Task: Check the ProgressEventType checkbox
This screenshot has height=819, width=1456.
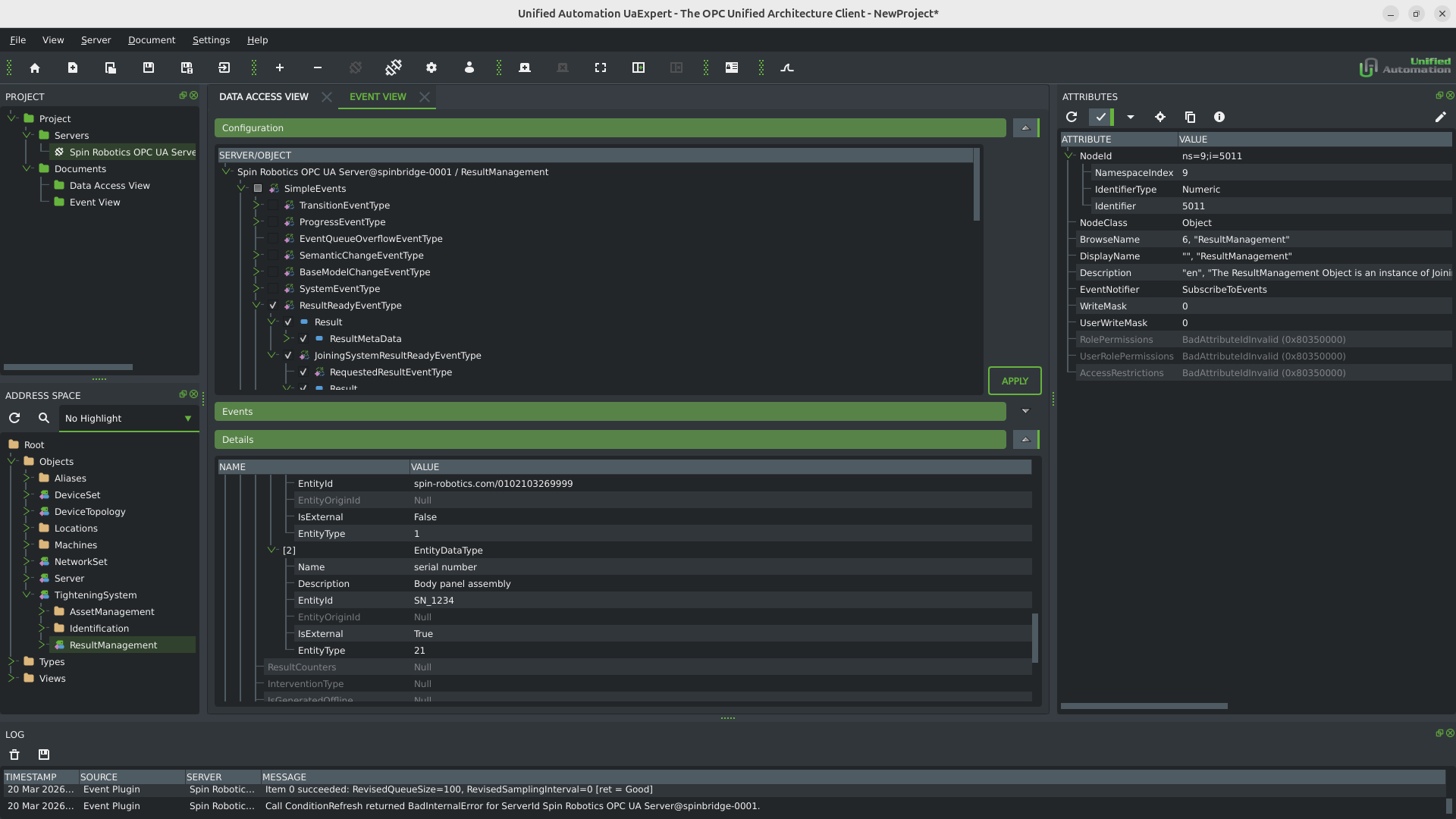Action: pyautogui.click(x=273, y=222)
